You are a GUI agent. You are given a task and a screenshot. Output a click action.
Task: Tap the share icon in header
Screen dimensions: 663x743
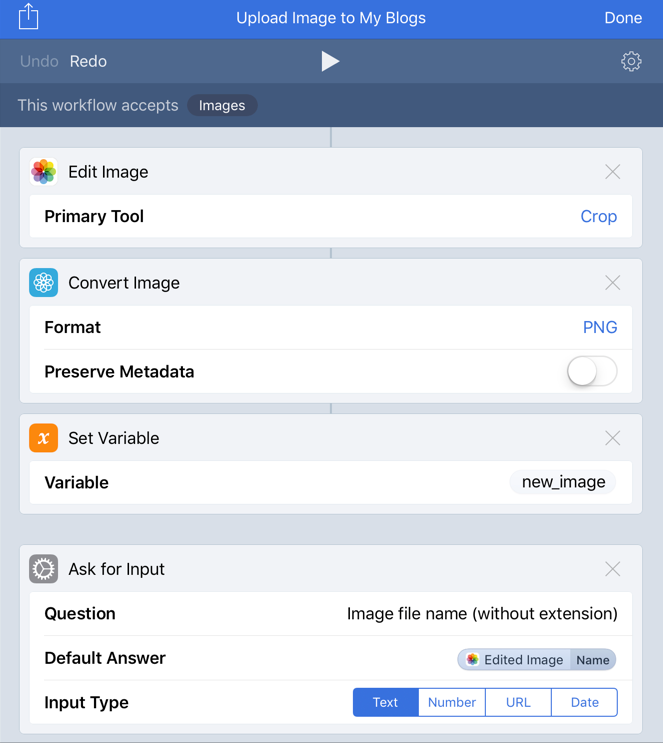pyautogui.click(x=28, y=17)
